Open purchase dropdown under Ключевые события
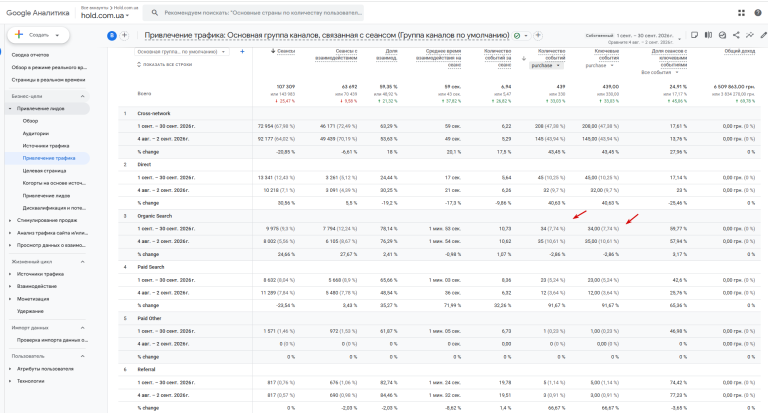Image resolution: width=768 pixels, height=413 pixels. (x=600, y=65)
